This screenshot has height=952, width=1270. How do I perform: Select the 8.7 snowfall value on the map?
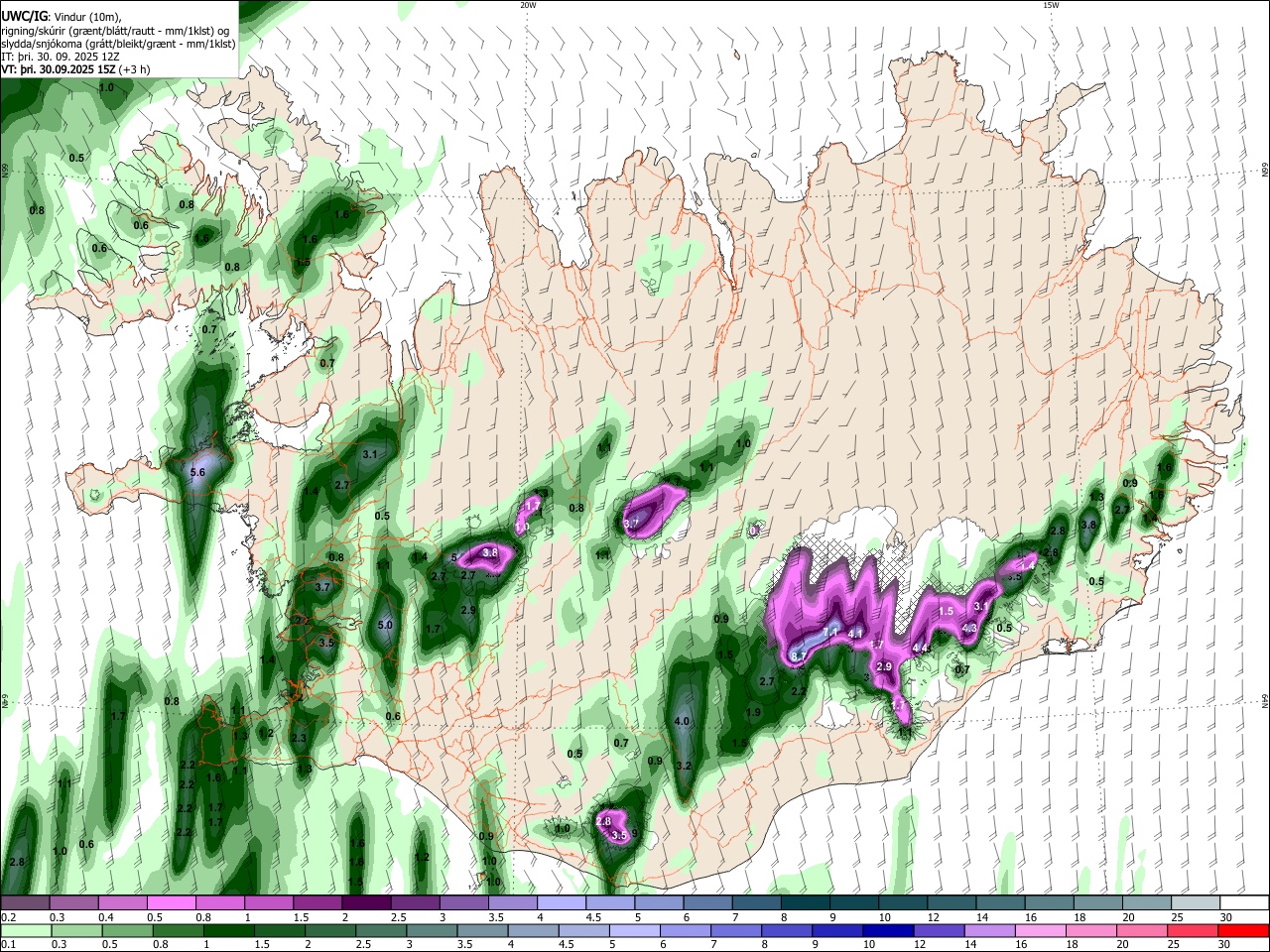coord(799,655)
